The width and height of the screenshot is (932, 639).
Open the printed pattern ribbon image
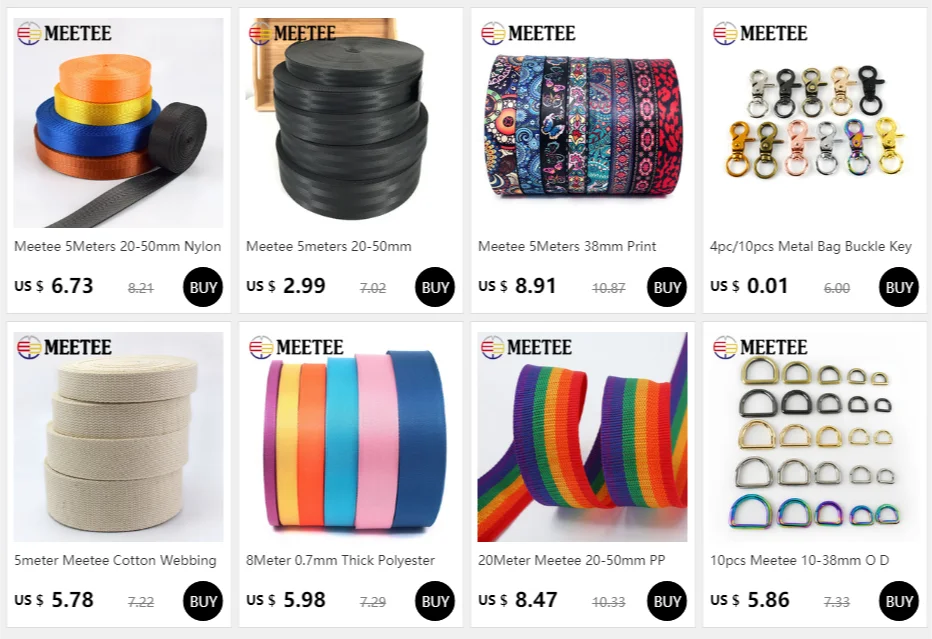582,122
